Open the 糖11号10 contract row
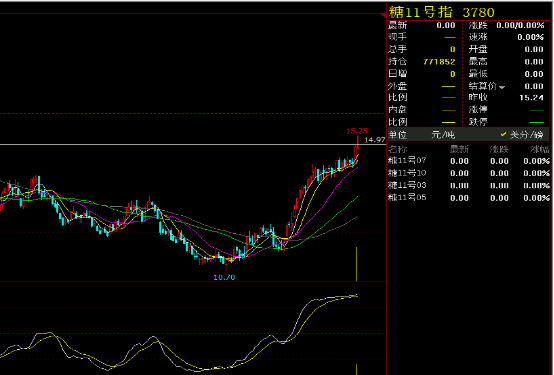This screenshot has width=554, height=375. click(468, 173)
